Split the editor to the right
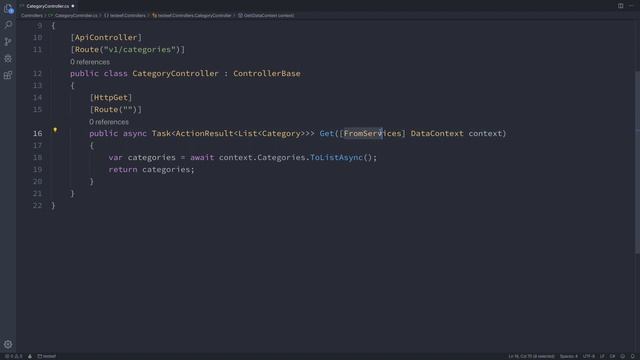 coord(620,6)
